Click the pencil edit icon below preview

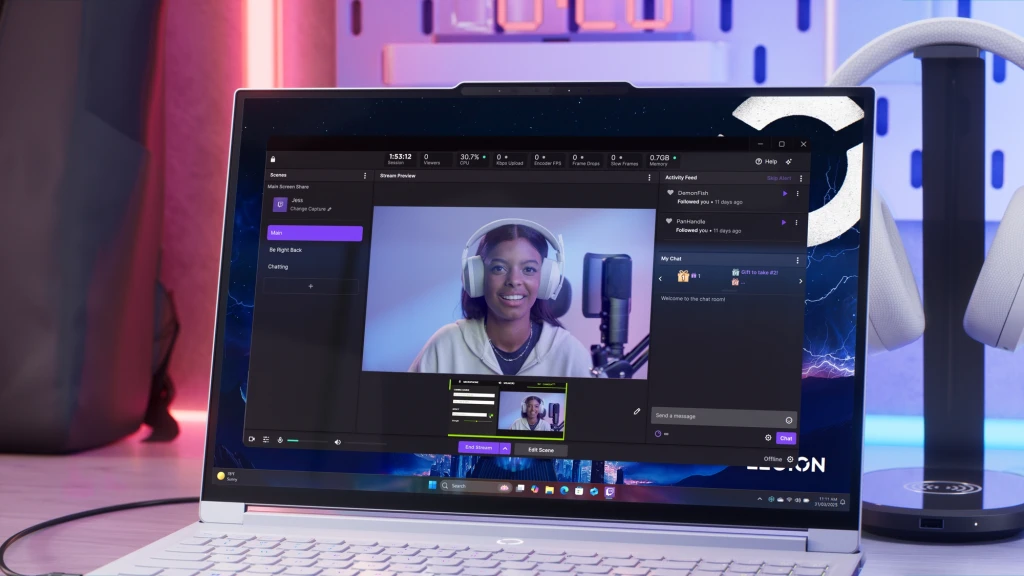(636, 411)
